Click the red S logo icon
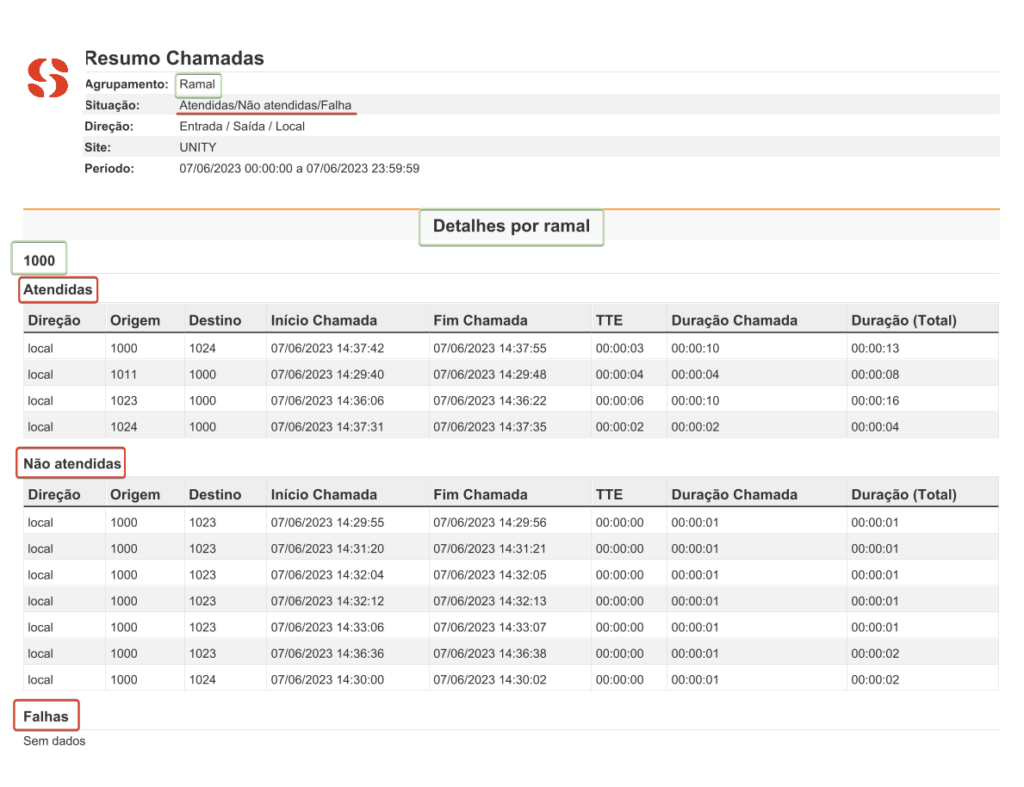 pos(47,78)
